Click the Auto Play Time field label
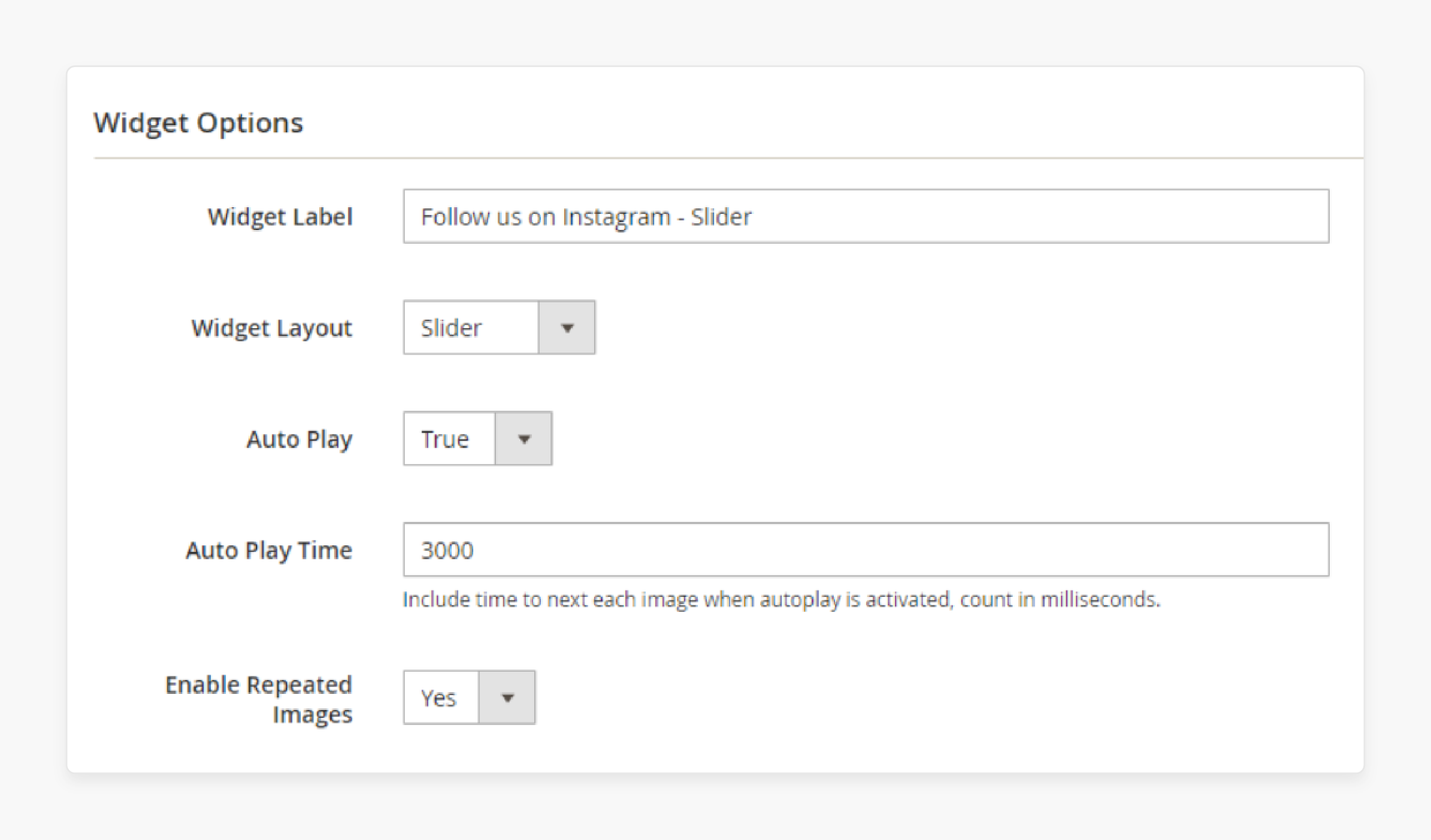 pos(269,550)
